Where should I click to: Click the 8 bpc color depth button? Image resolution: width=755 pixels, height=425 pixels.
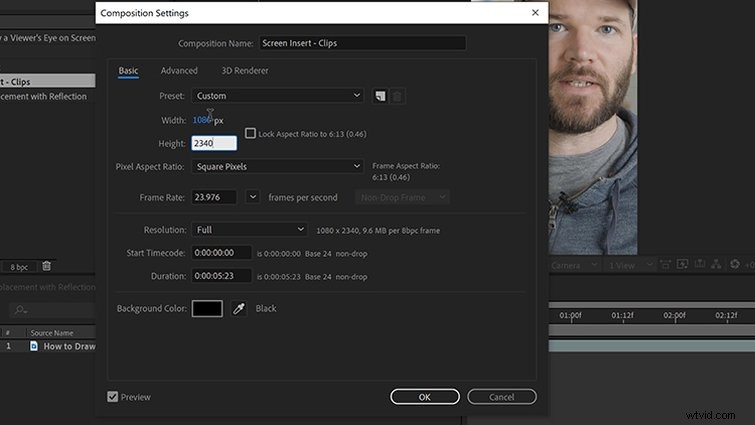click(19, 267)
